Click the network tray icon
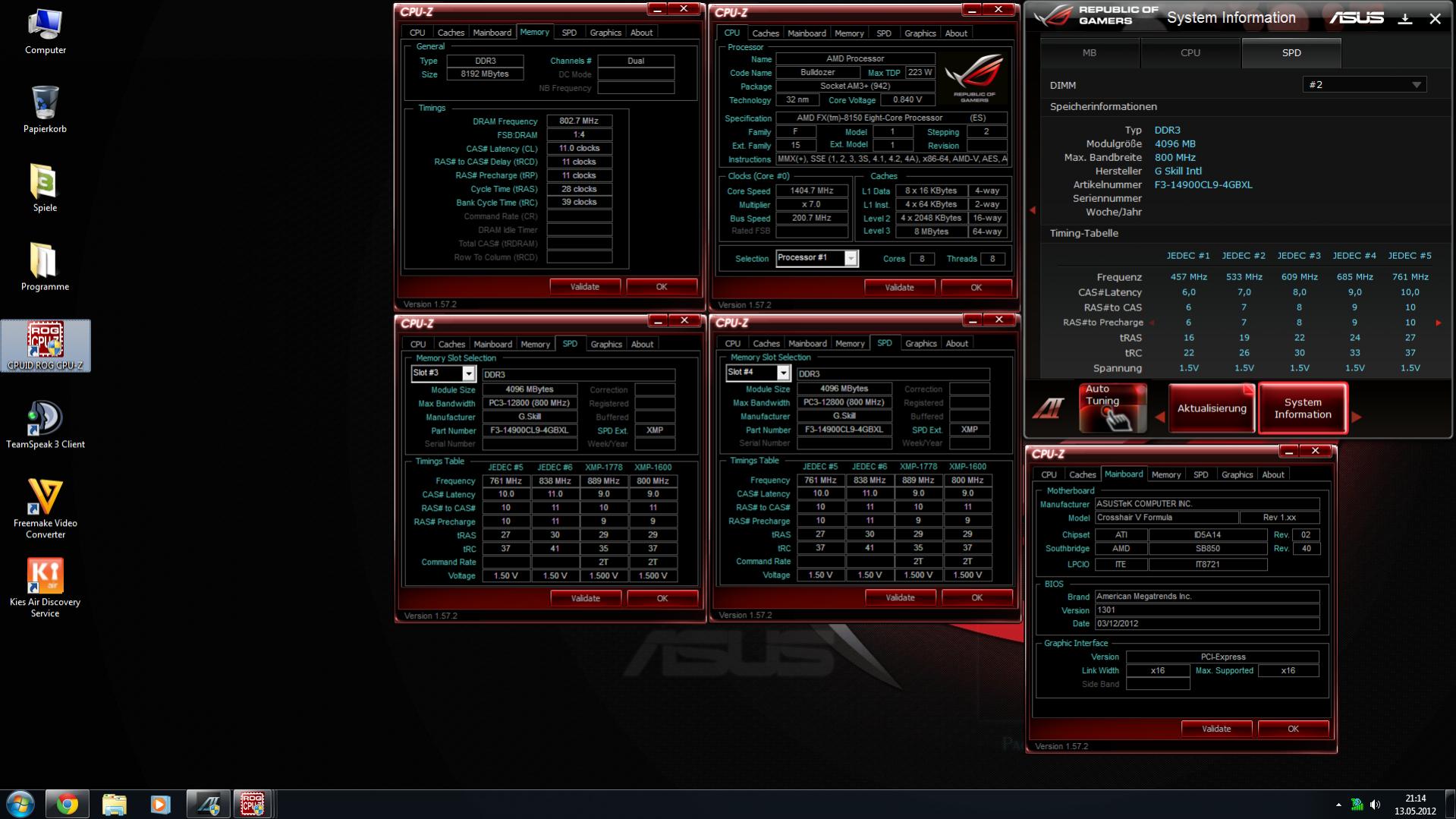Viewport: 1456px width, 819px height. pos(1357,805)
